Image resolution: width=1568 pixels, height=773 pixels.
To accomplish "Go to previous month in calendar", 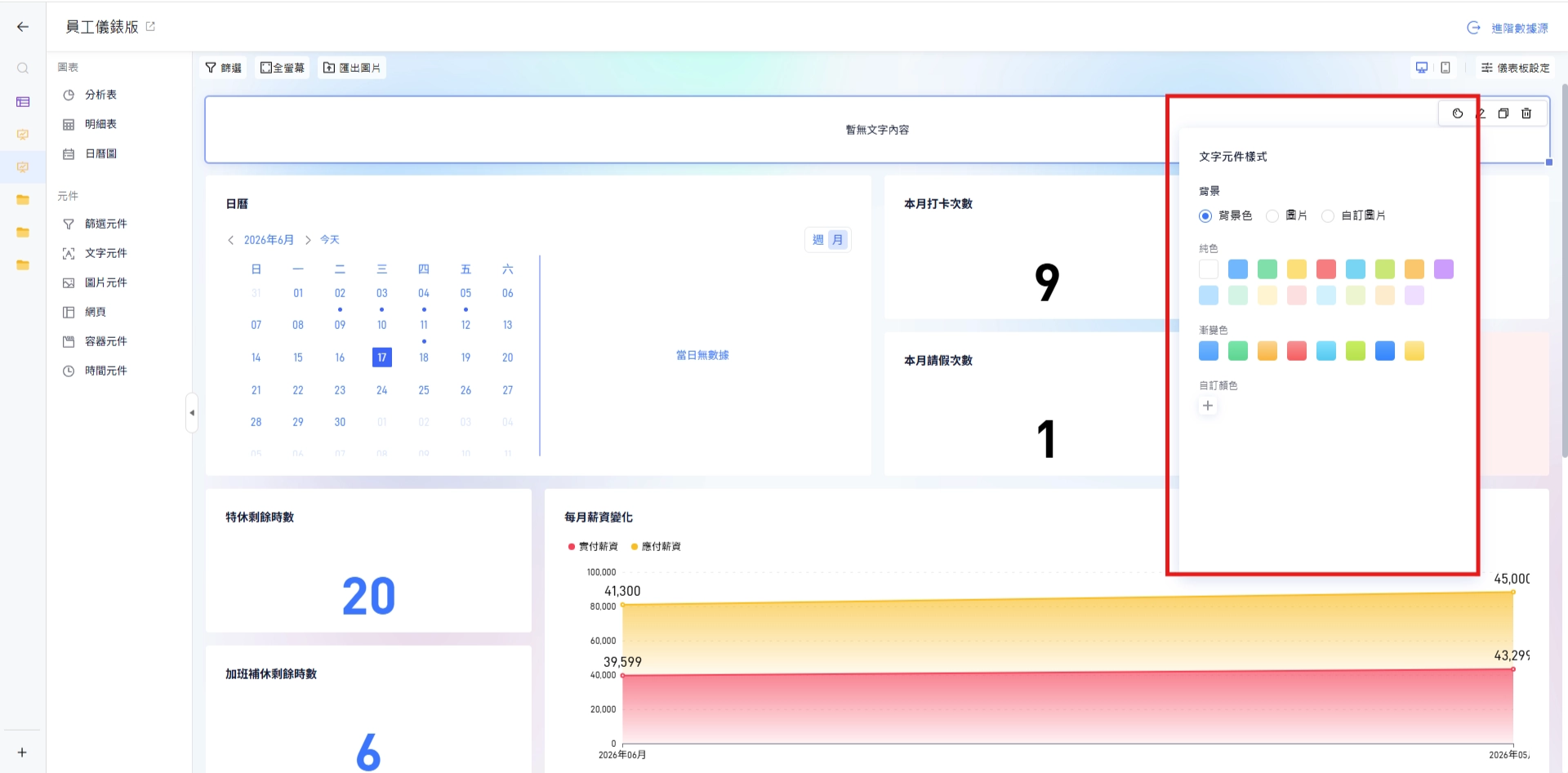I will click(231, 240).
